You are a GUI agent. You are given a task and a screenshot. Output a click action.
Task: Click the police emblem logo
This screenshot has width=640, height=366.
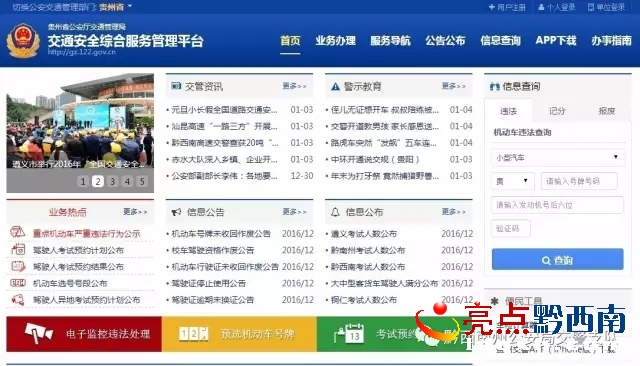pos(22,40)
